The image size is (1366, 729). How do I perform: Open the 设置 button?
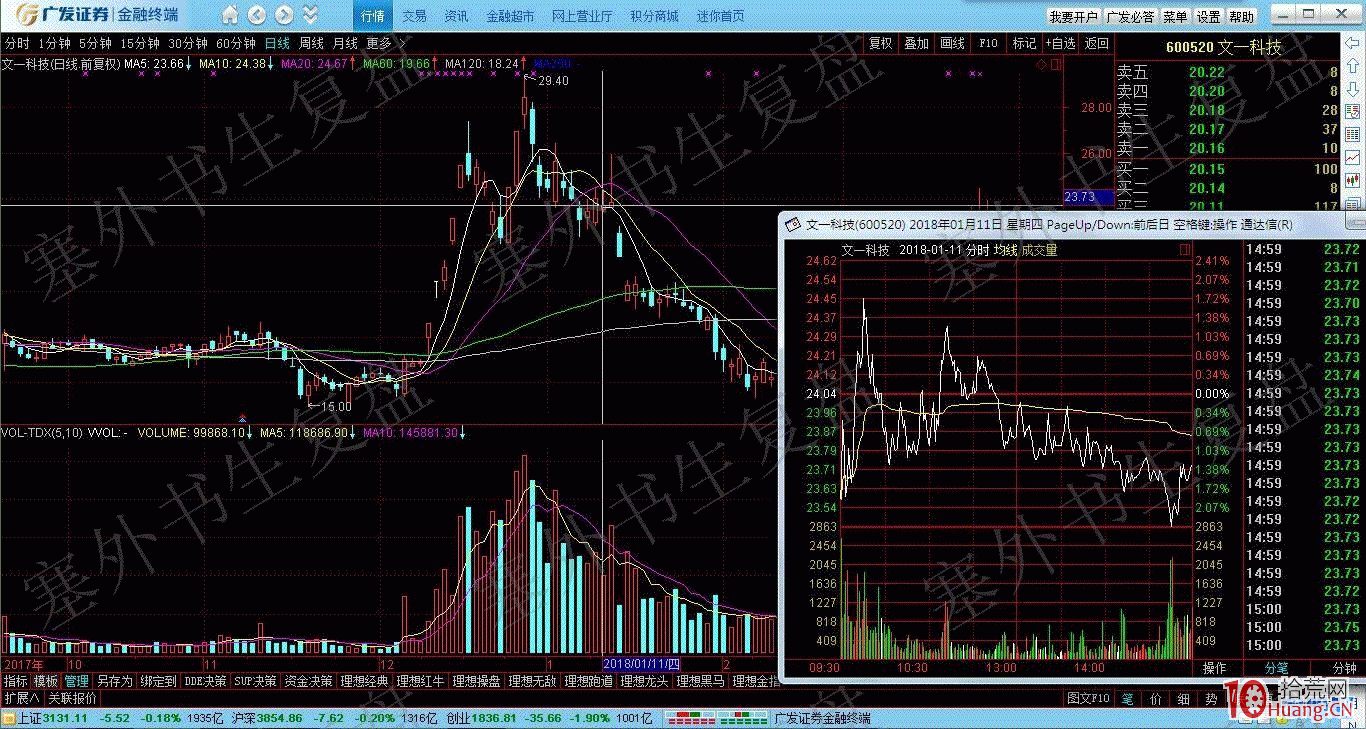click(x=1208, y=17)
